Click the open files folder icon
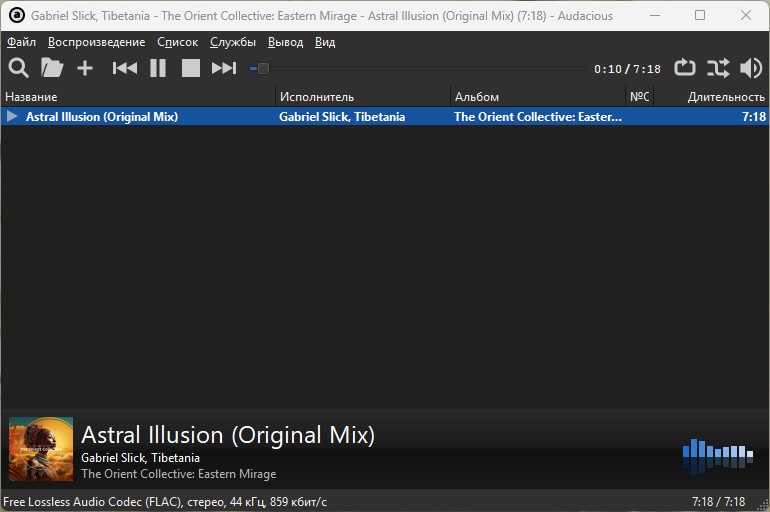The height and width of the screenshot is (512, 770). click(x=51, y=68)
